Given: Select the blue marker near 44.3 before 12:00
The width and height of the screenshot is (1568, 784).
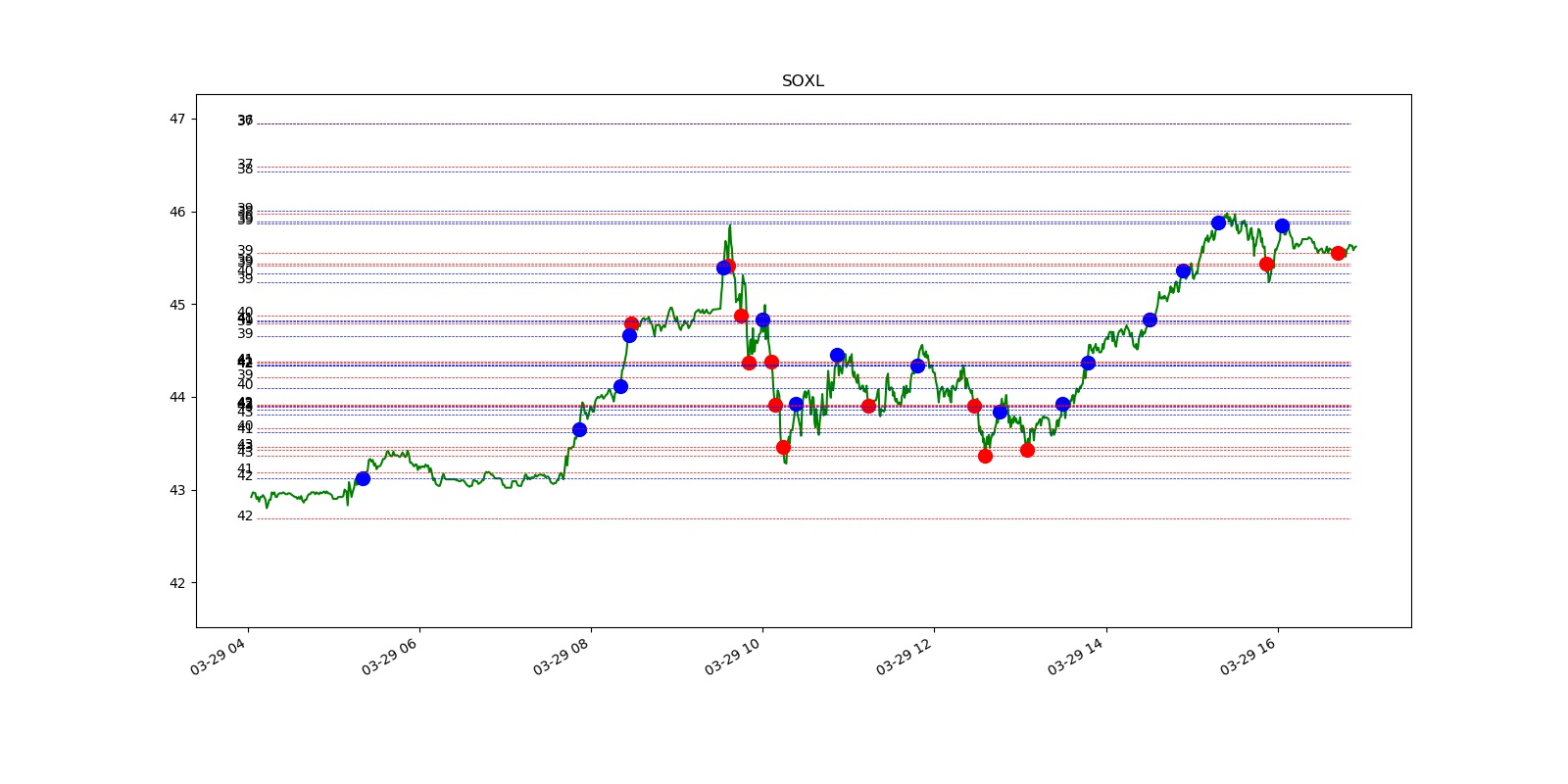Looking at the screenshot, I should coord(917,366).
